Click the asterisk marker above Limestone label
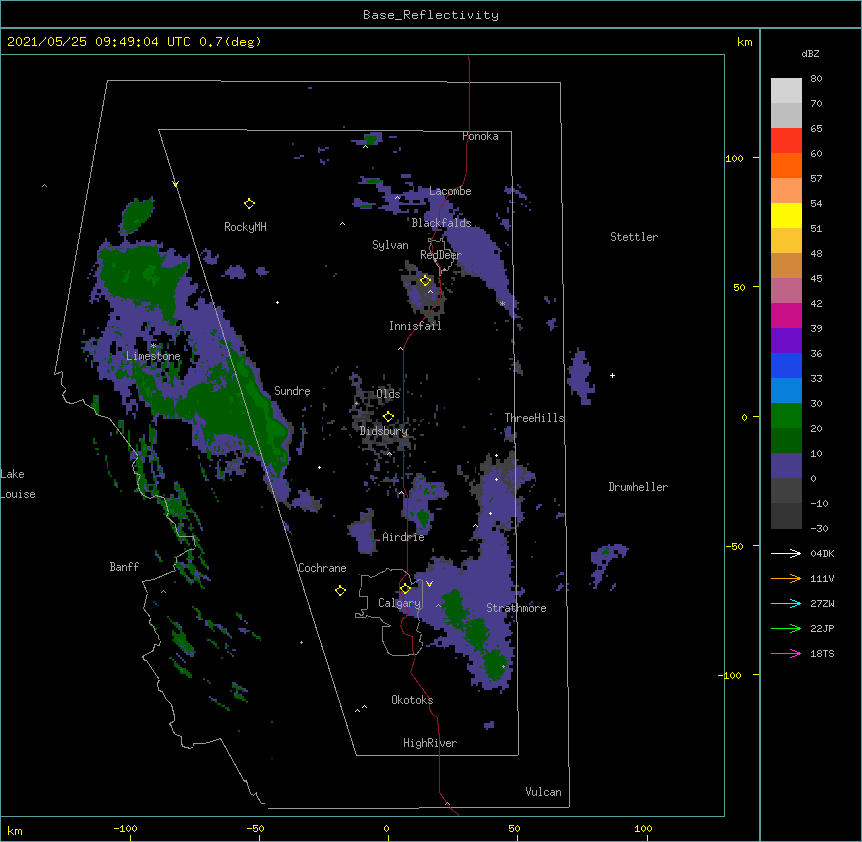The image size is (862, 842). click(153, 346)
